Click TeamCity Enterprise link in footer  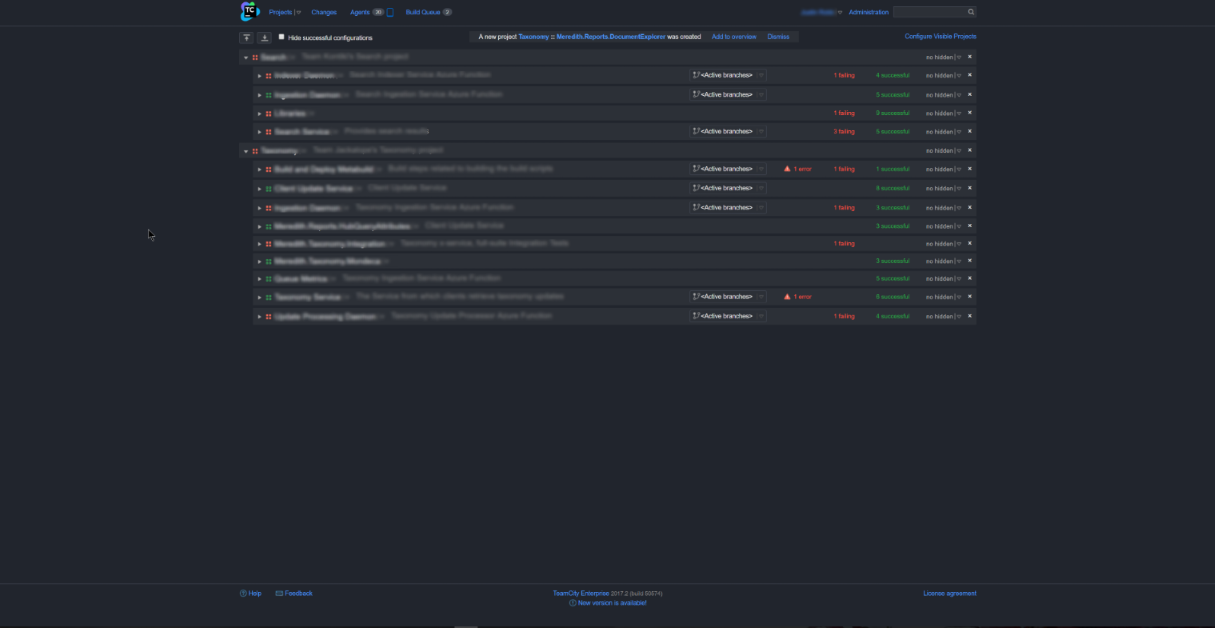[581, 593]
